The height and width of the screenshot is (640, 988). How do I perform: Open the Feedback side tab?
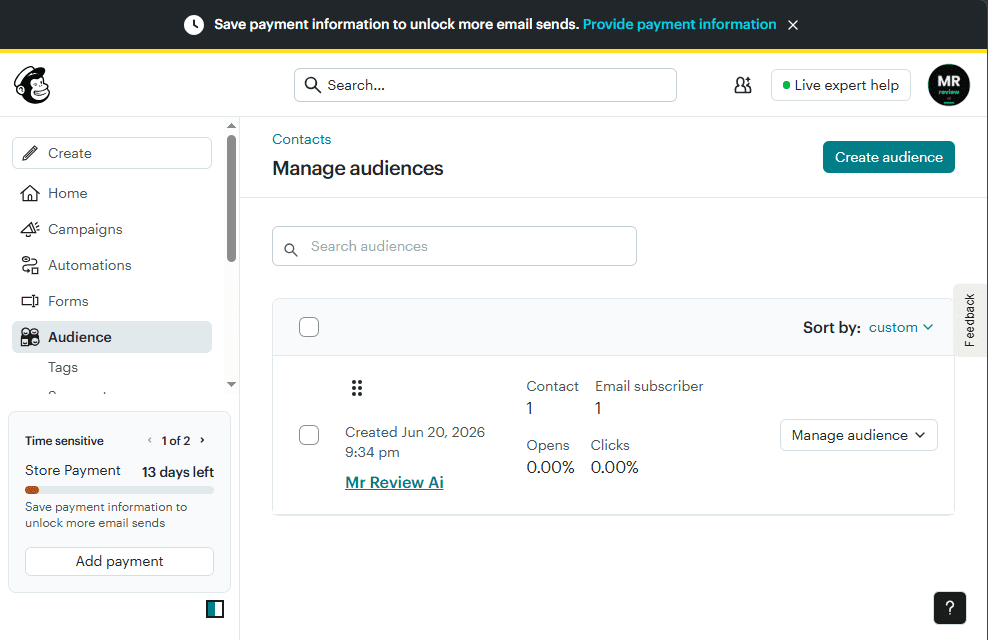(970, 320)
